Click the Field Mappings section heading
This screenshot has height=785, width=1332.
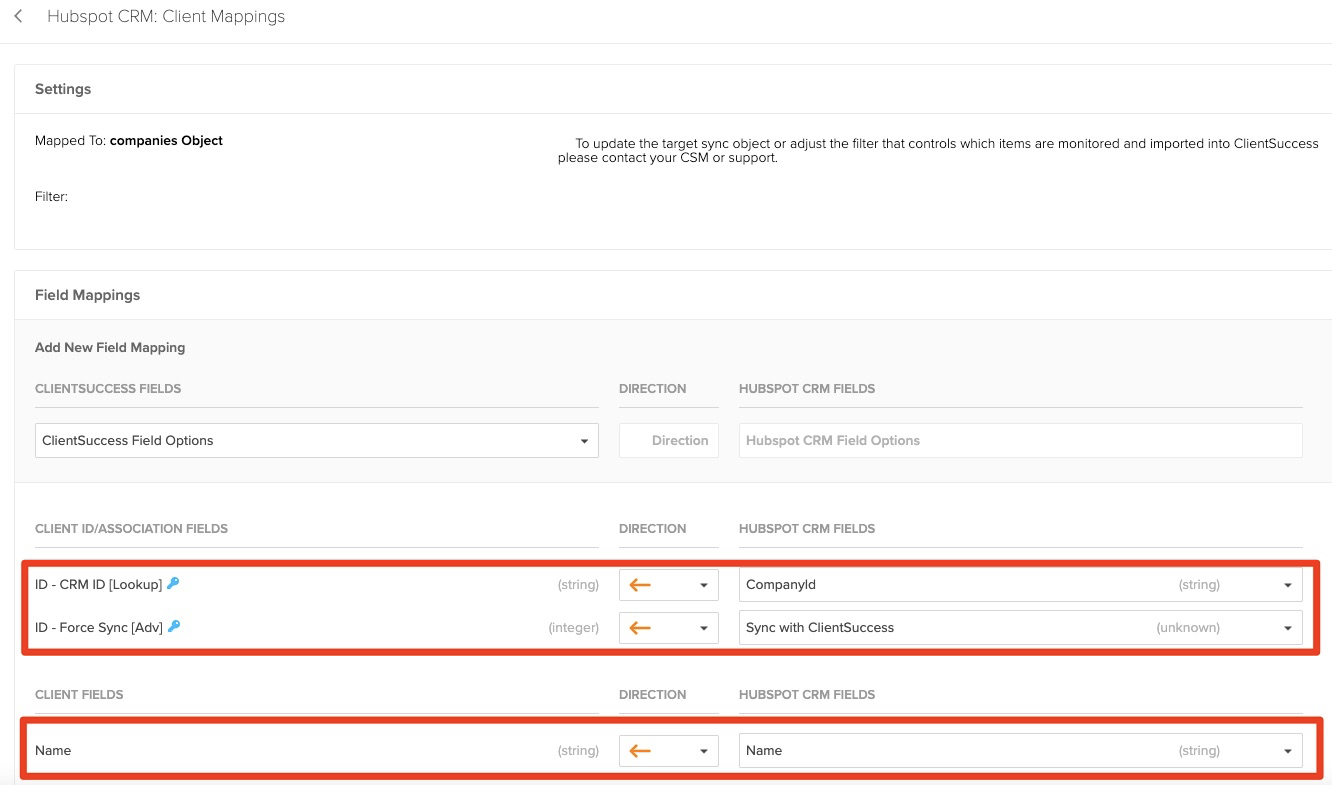click(87, 295)
